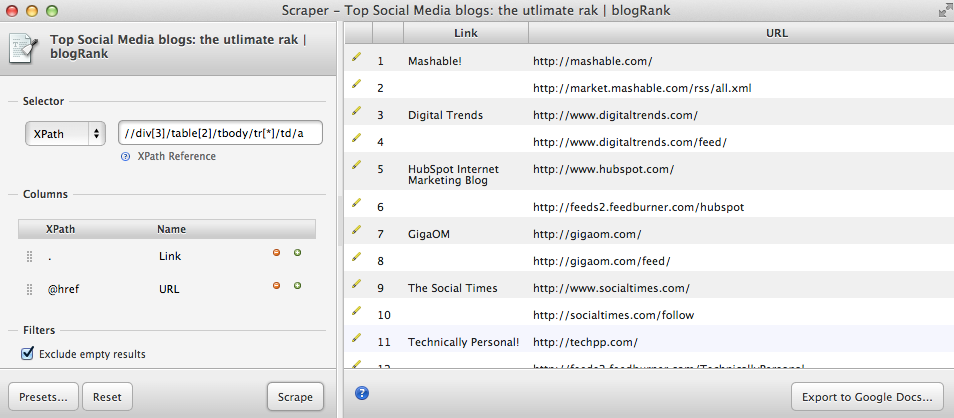Click URL cell 'http://mashable.com/'
Viewport: 954px width, 418px height.
[x=593, y=61]
